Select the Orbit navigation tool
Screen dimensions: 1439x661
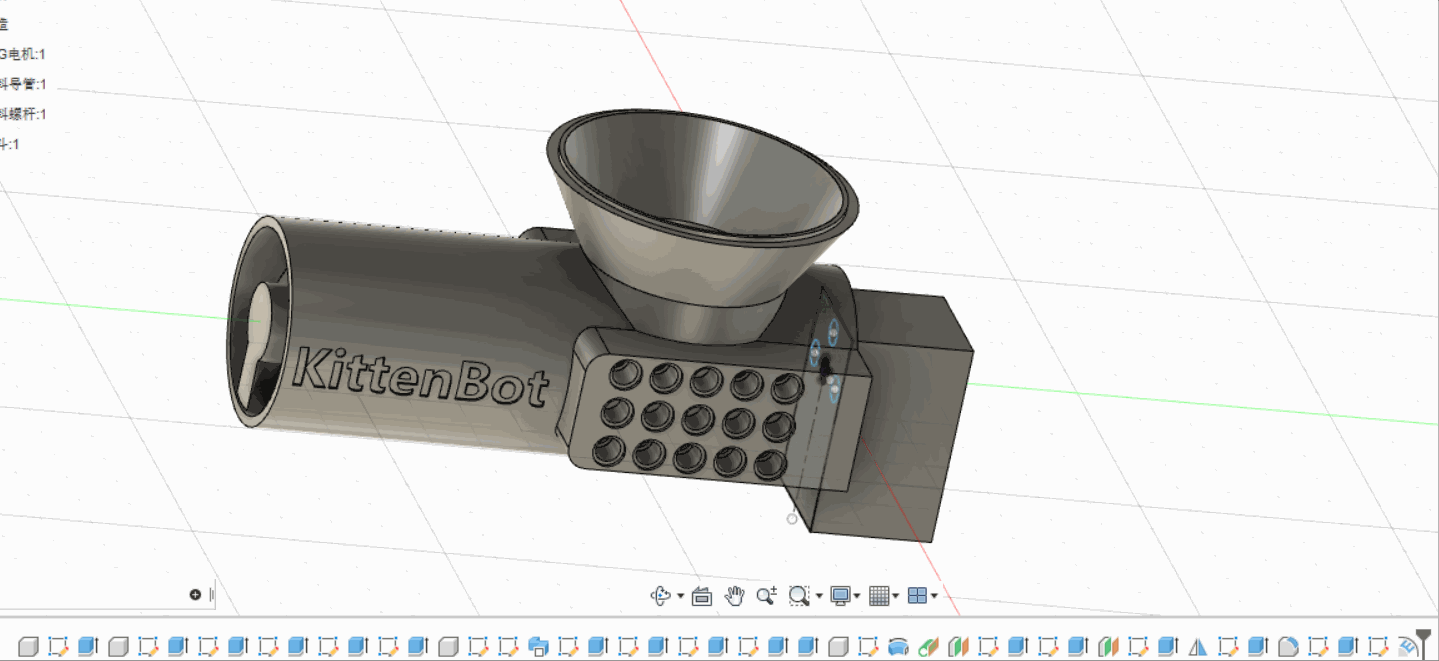pos(660,596)
